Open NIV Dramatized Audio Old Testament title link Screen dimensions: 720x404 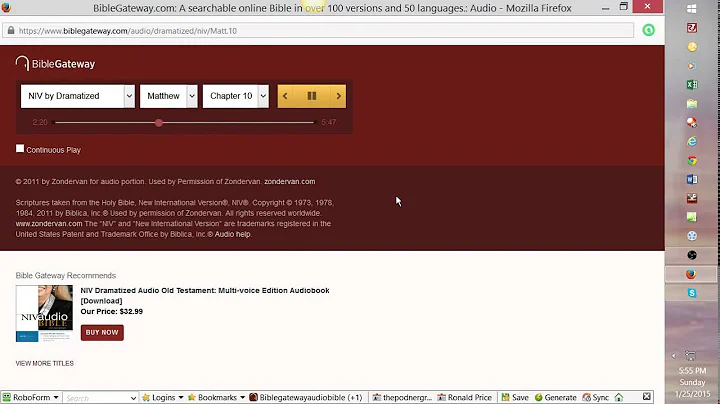(205, 295)
